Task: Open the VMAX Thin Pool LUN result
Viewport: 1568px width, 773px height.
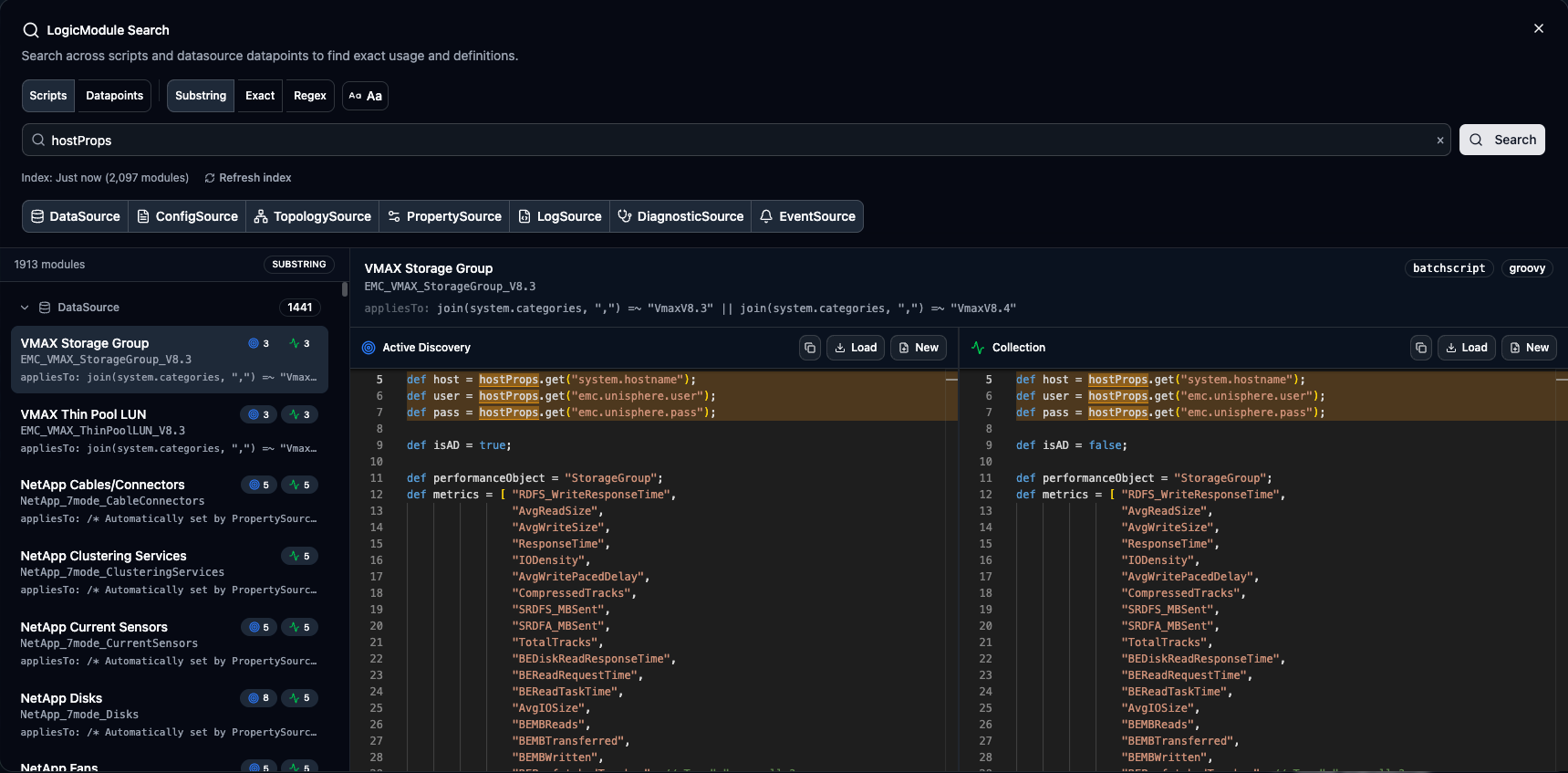Action: pos(170,431)
